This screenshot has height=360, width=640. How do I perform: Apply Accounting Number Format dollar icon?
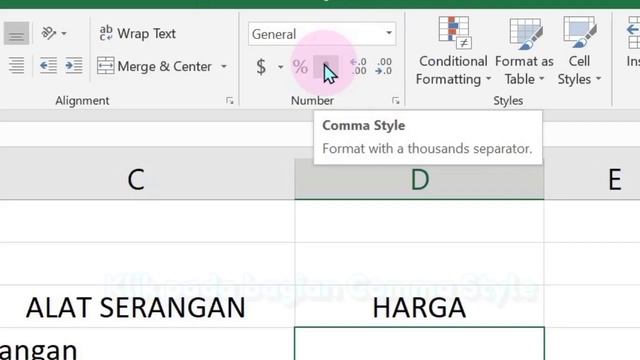point(261,67)
